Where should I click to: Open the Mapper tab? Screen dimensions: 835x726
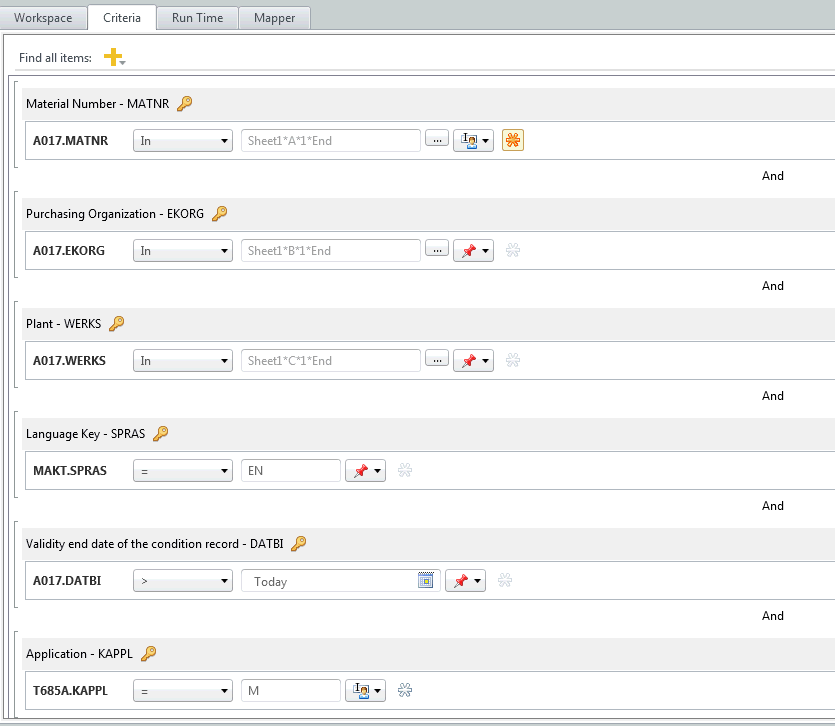(x=274, y=18)
